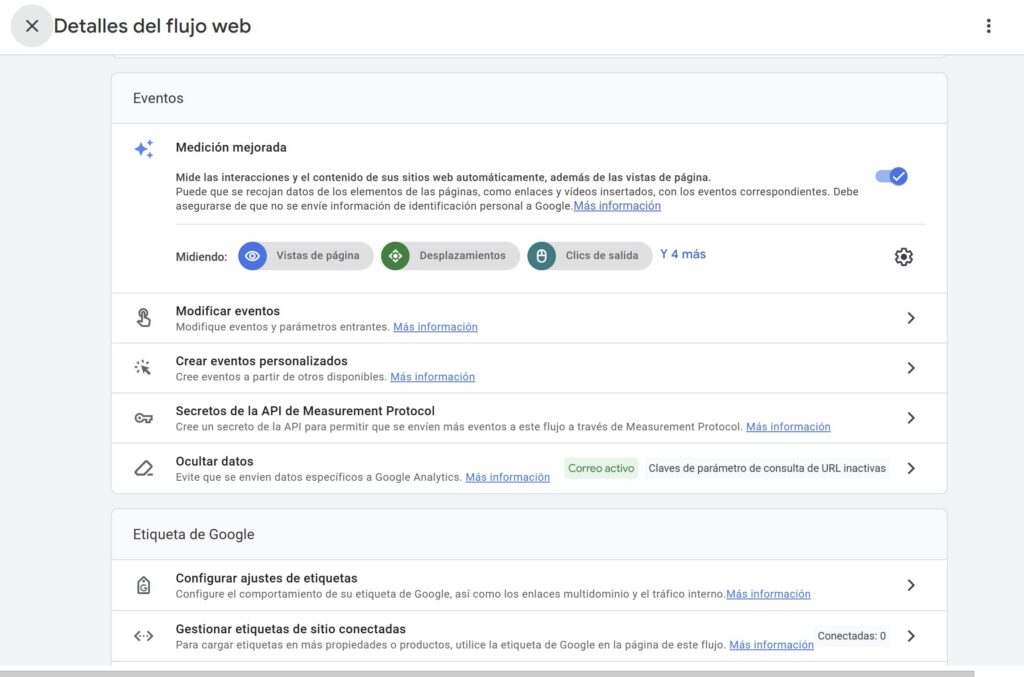The image size is (1024, 677).
Task: Click the Medición mejorada sparkle icon
Action: [144, 149]
